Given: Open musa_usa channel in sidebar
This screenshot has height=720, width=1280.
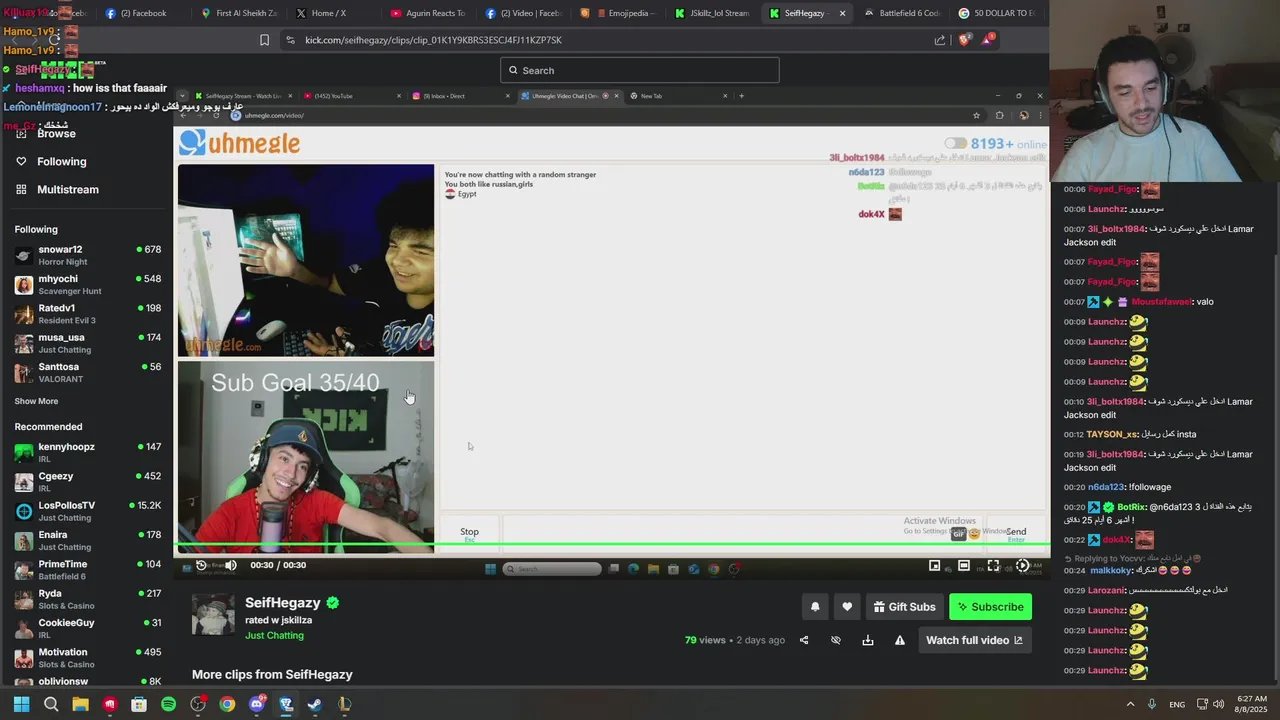Looking at the screenshot, I should [87, 343].
